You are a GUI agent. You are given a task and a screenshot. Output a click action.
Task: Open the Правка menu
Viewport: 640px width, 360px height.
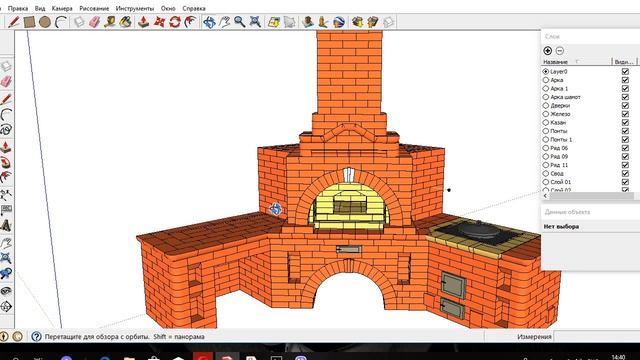[x=18, y=8]
